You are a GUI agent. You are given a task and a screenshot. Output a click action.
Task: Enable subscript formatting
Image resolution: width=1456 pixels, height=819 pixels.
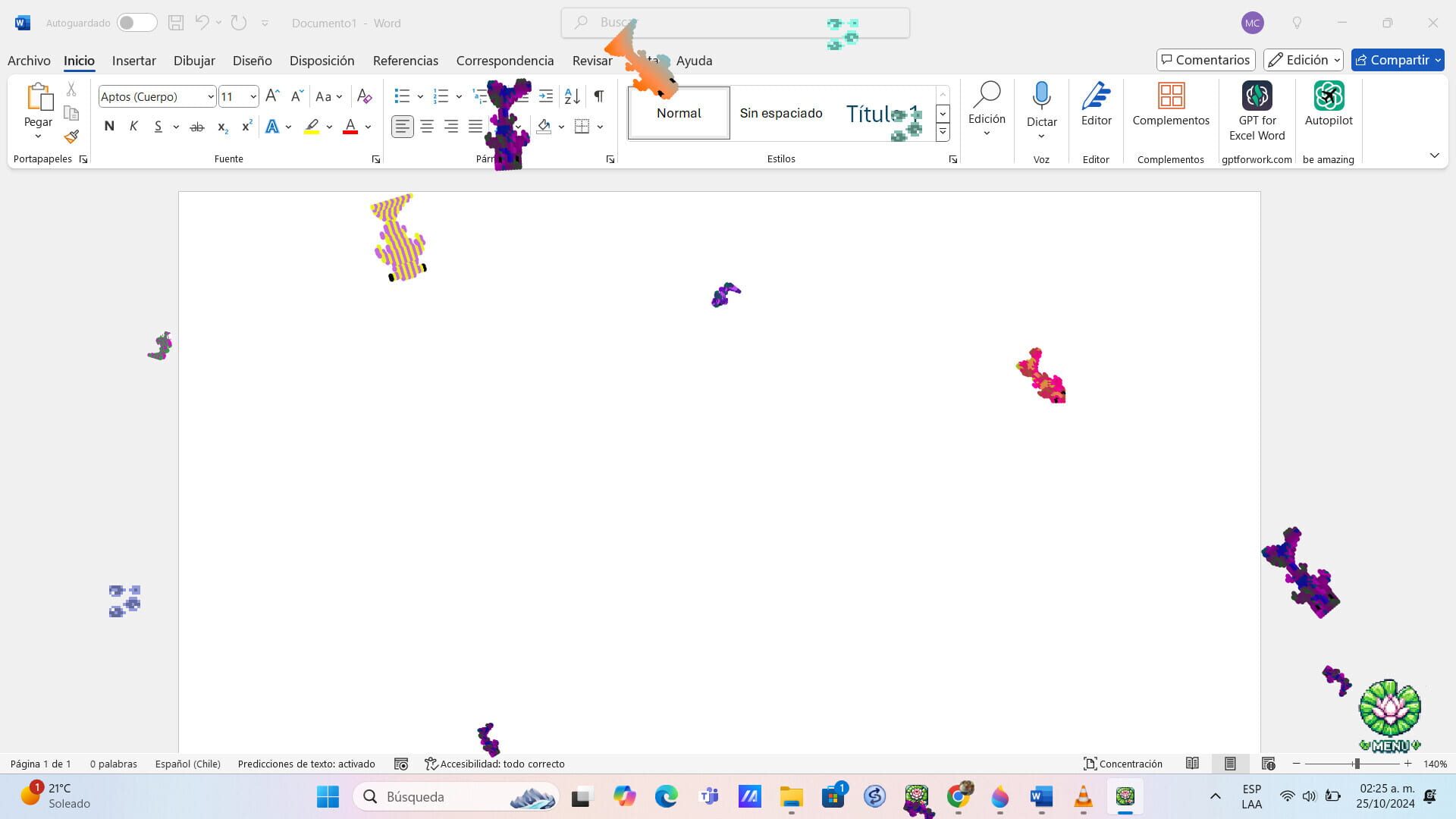pyautogui.click(x=221, y=127)
